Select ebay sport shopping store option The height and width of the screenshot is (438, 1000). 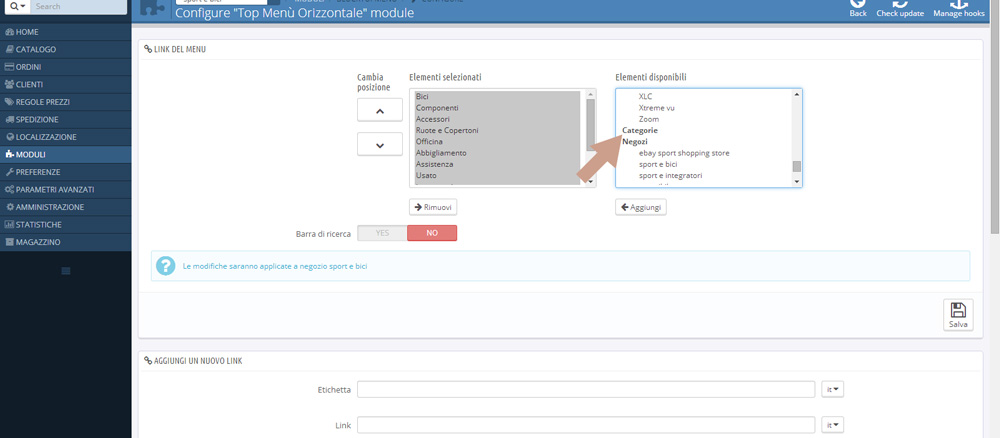coord(684,153)
